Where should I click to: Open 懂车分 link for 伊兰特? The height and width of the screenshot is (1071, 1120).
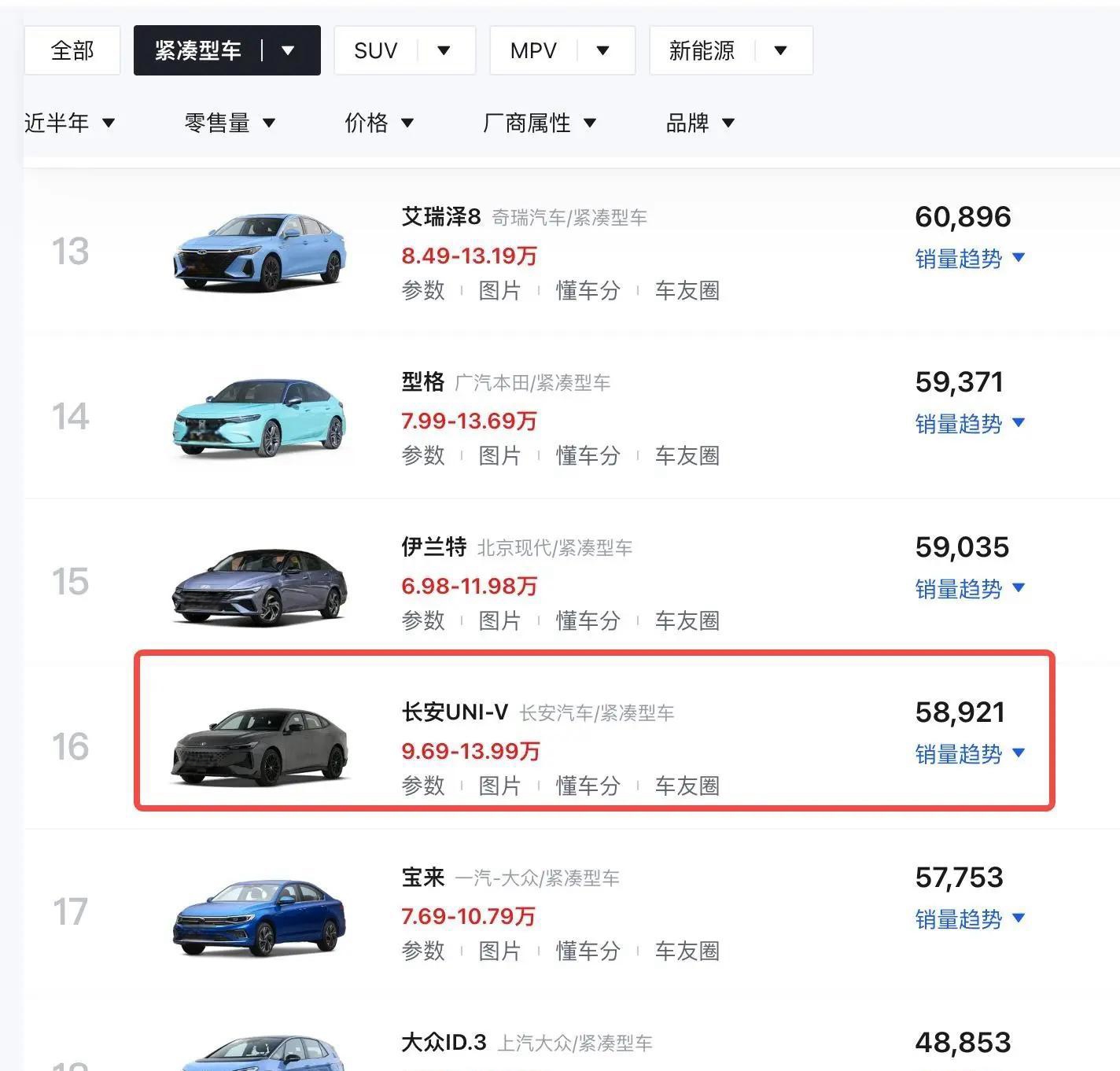coord(588,620)
